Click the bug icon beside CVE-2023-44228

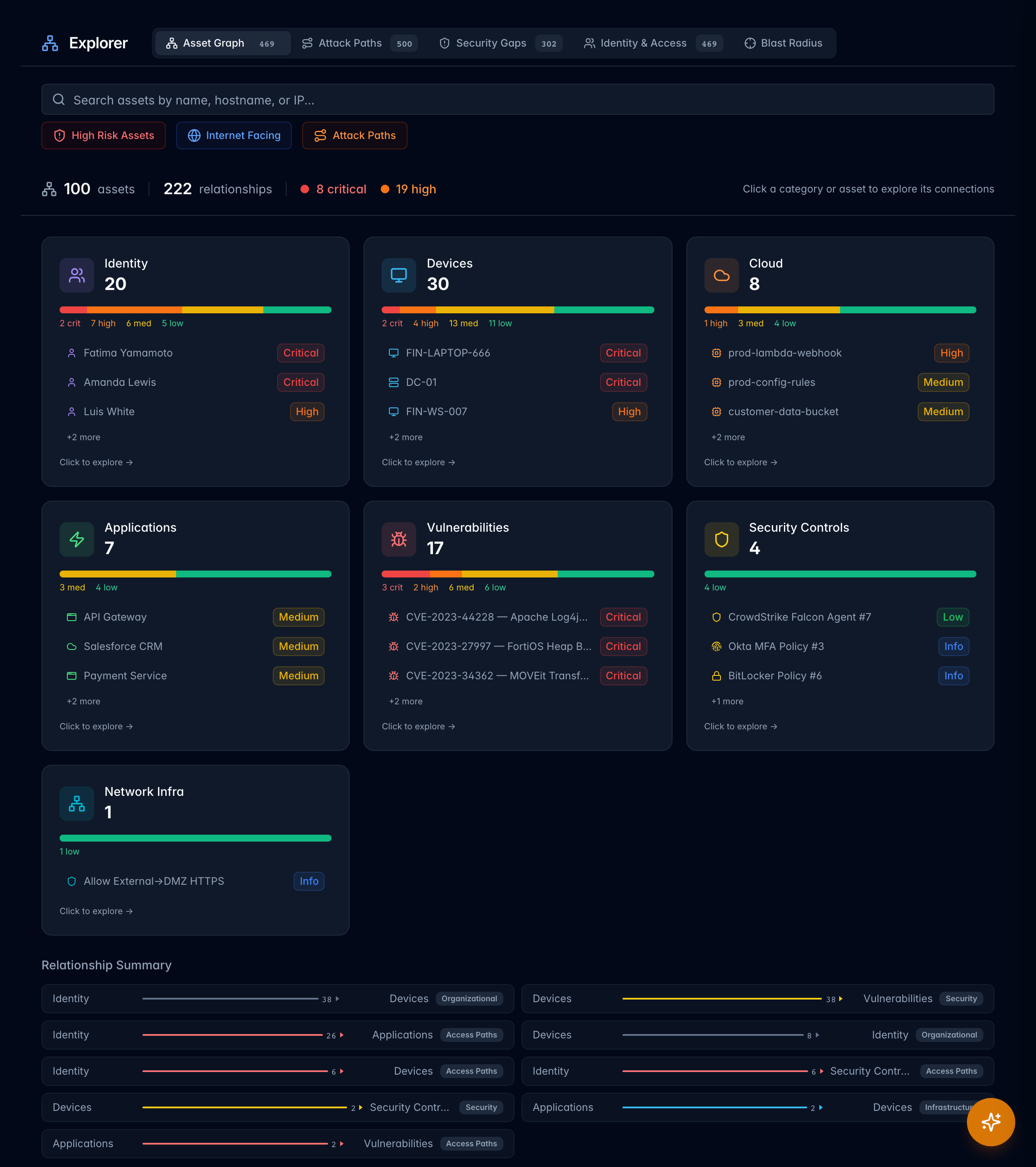tap(394, 617)
